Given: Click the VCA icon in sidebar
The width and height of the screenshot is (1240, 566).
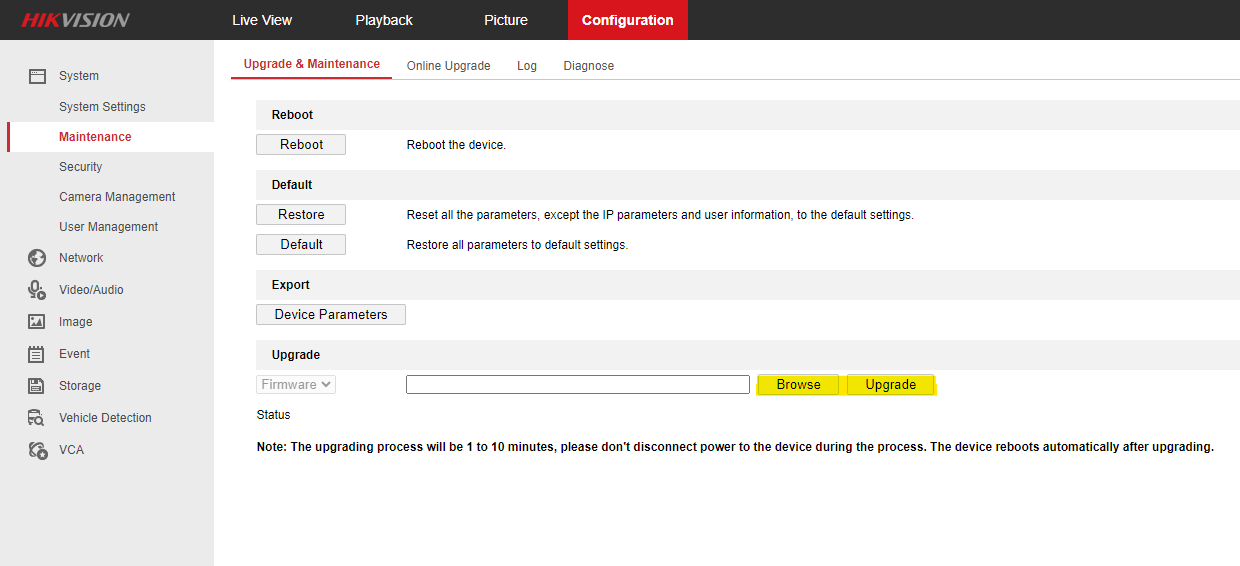Looking at the screenshot, I should coord(37,450).
